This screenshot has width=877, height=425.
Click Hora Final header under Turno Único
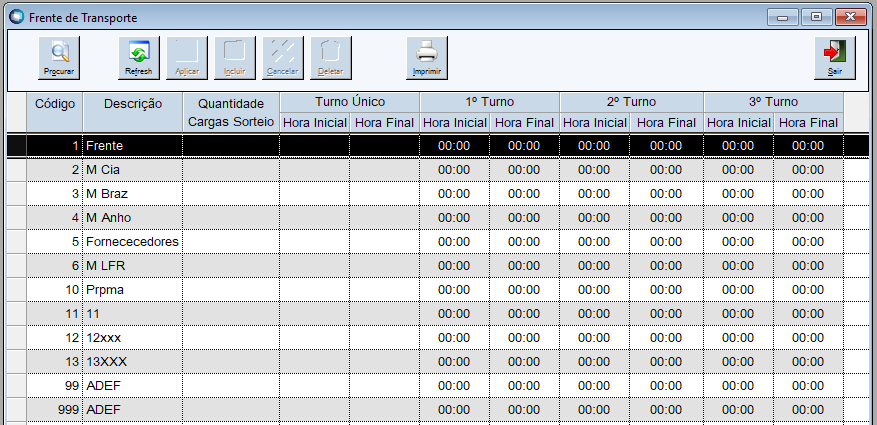385,122
